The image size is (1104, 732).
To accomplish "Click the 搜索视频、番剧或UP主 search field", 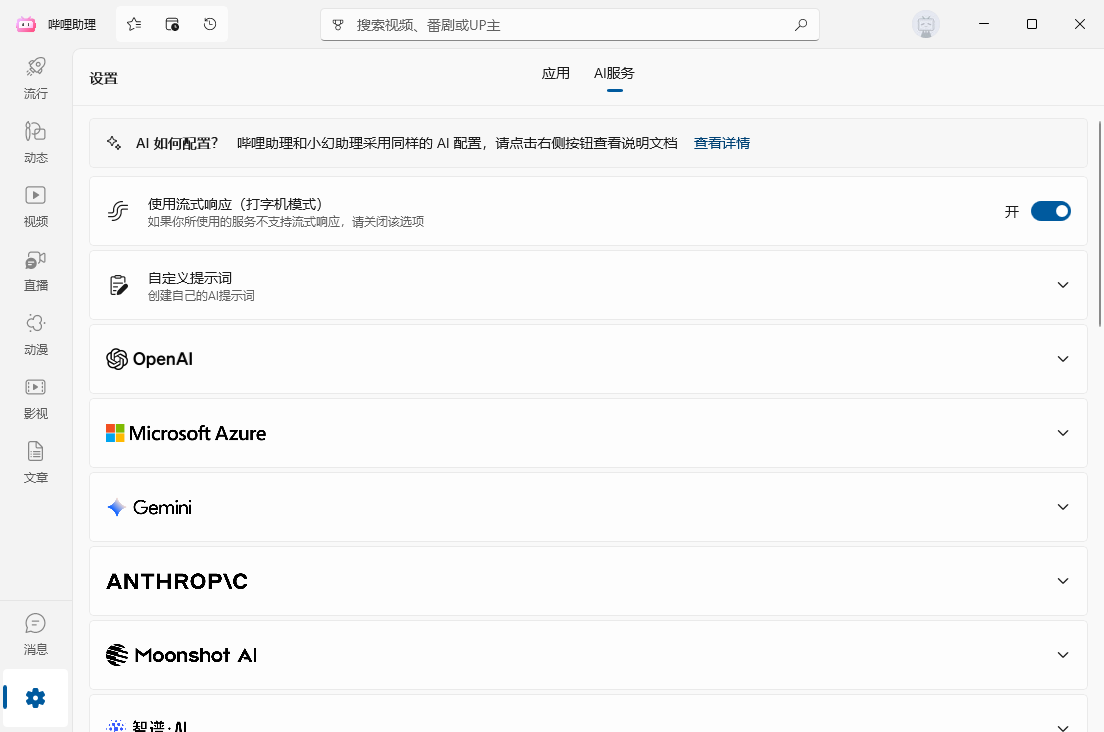I will pyautogui.click(x=570, y=25).
